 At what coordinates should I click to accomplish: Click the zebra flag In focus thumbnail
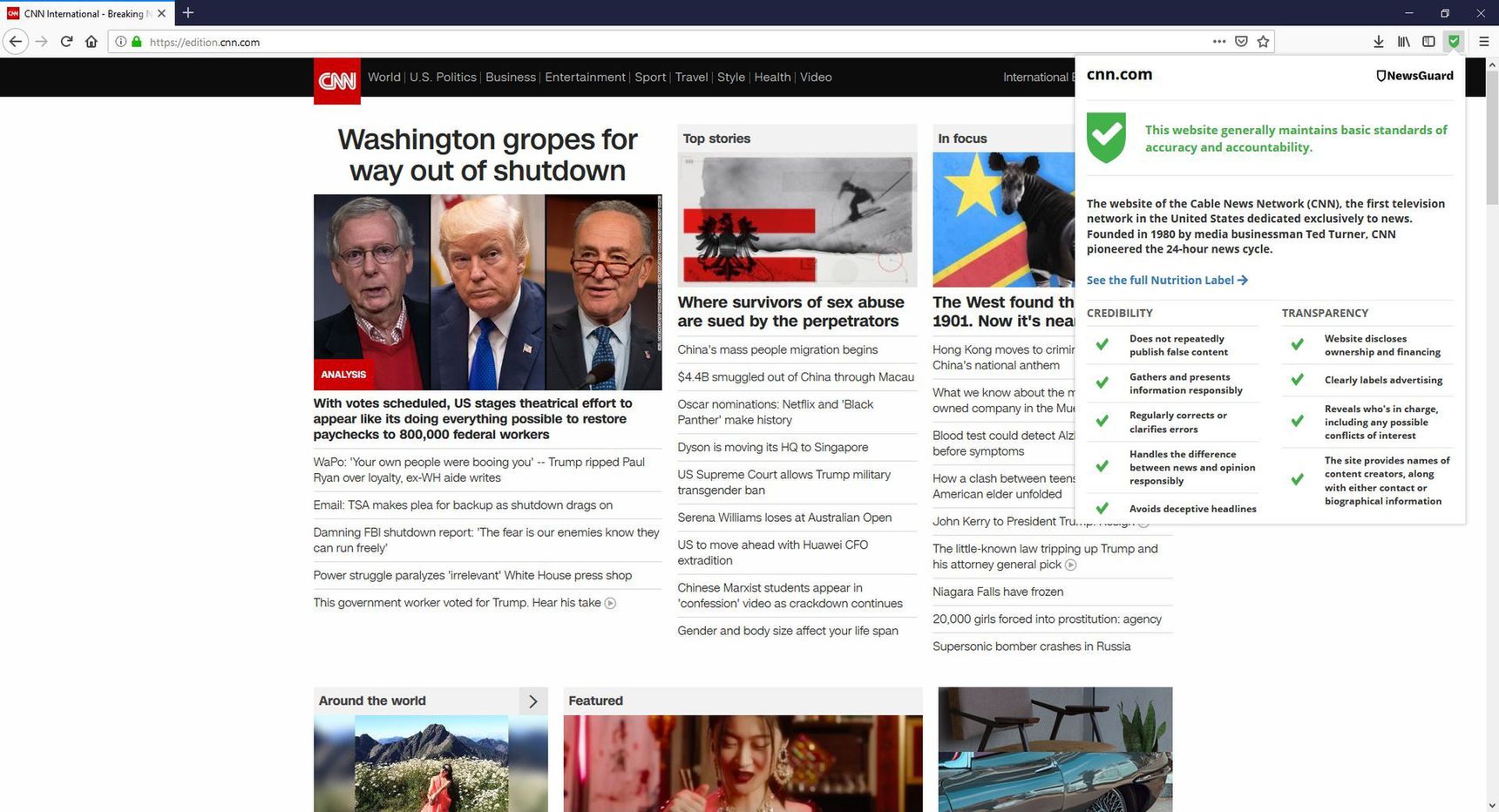point(1004,220)
